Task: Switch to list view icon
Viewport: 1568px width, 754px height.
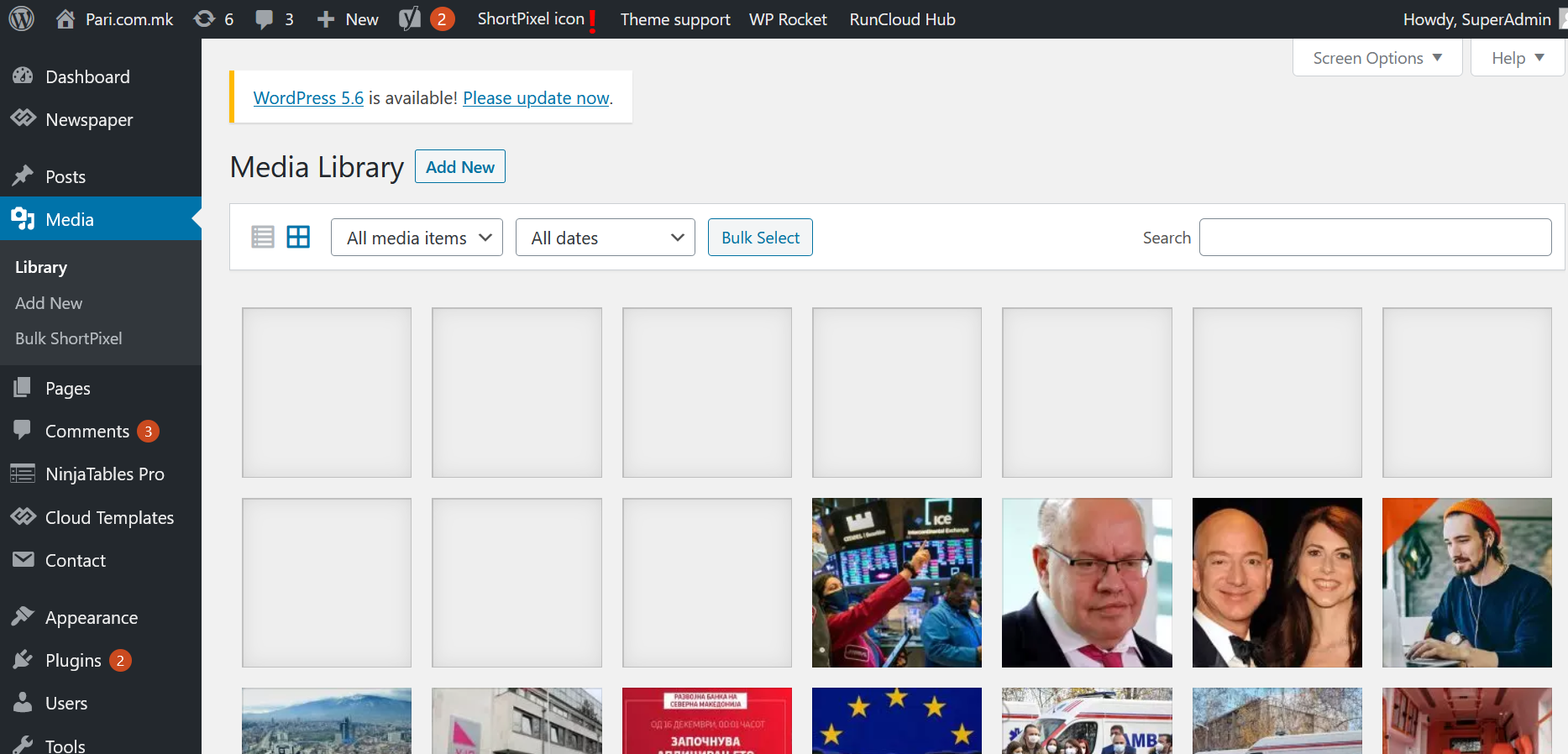Action: click(x=263, y=237)
